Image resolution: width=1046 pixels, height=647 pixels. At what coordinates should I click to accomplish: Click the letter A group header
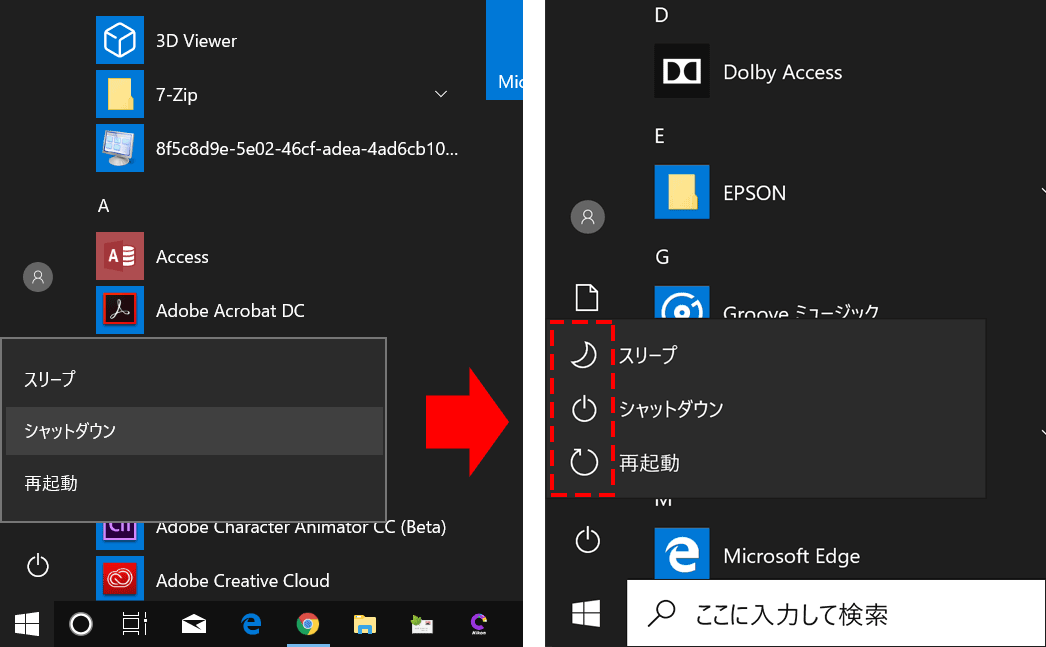pyautogui.click(x=103, y=206)
